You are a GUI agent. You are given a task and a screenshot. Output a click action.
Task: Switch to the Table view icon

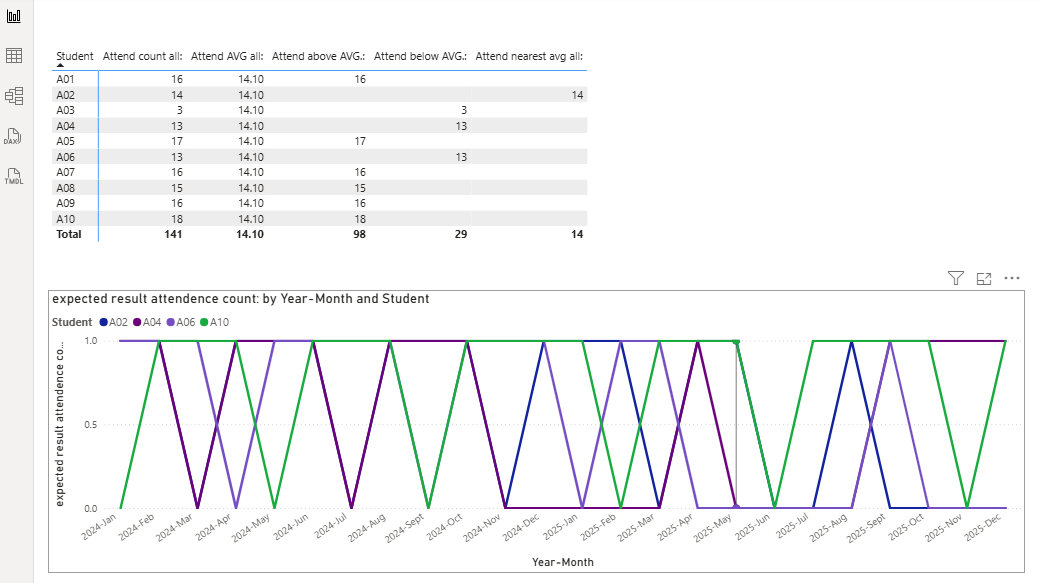point(14,56)
